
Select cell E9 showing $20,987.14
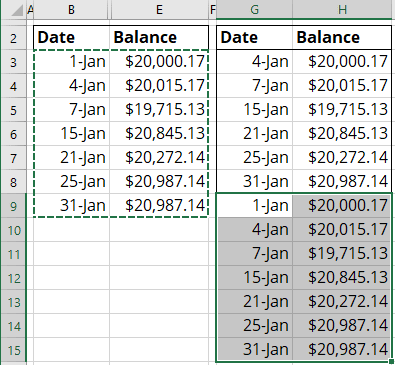(x=159, y=206)
